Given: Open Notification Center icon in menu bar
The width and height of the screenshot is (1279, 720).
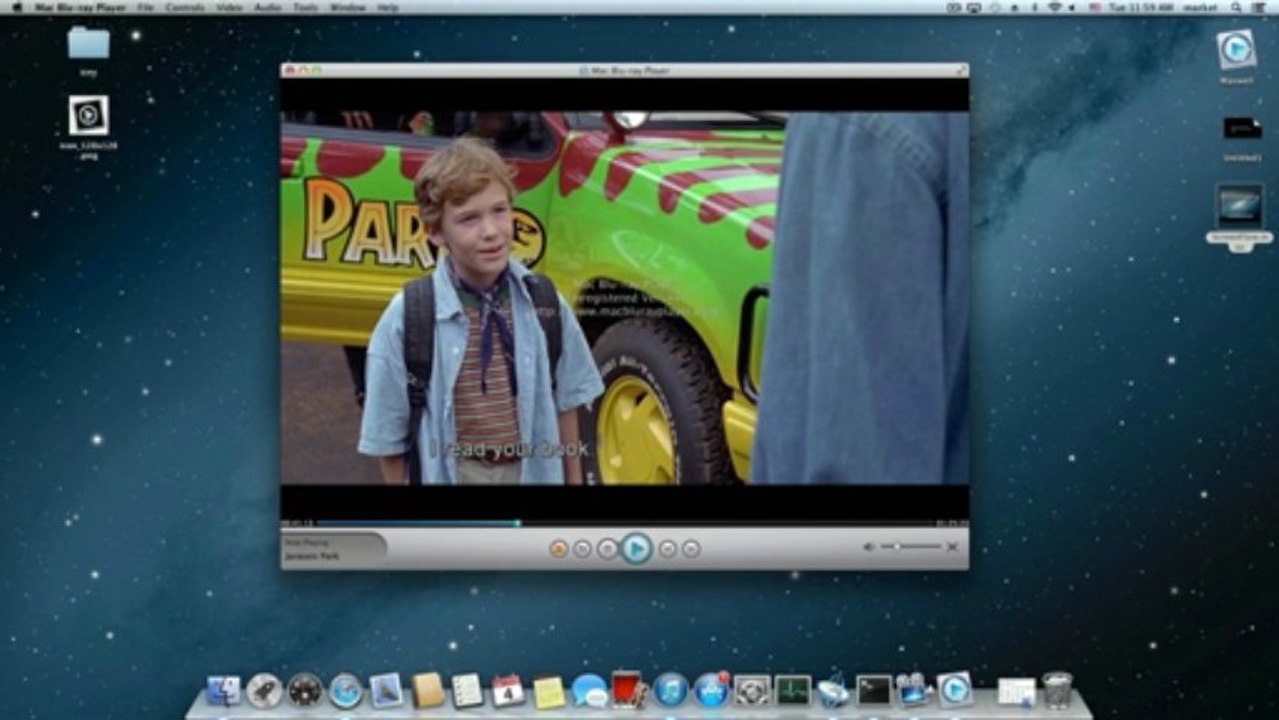Looking at the screenshot, I should pyautogui.click(x=1258, y=7).
